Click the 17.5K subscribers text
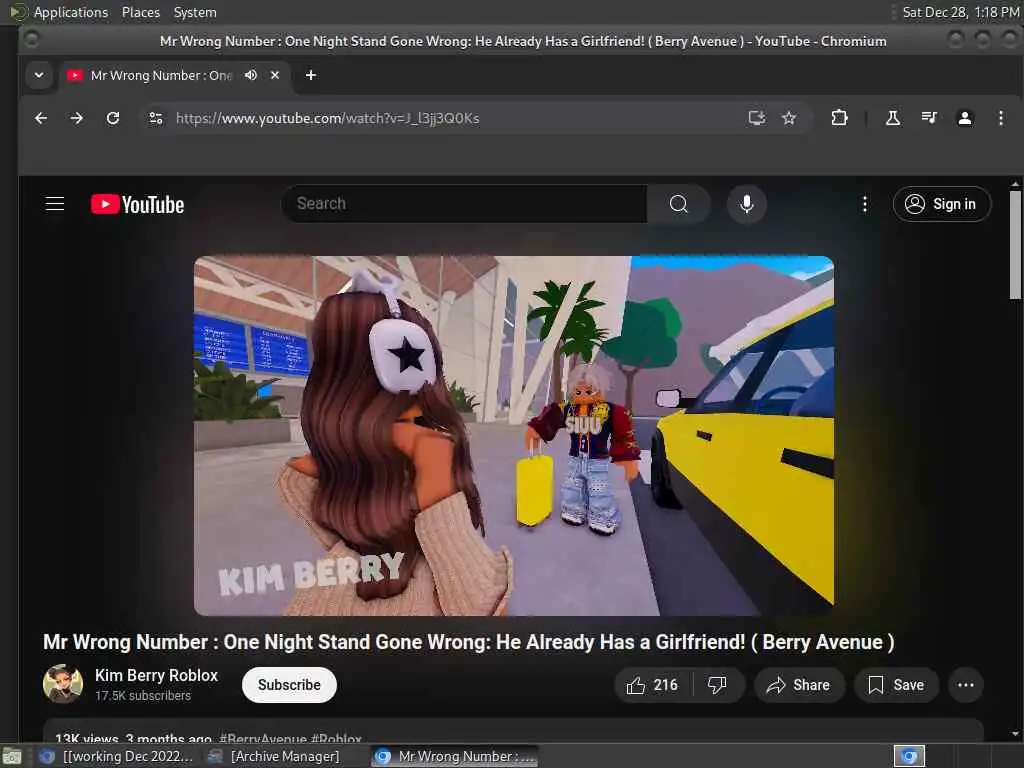 [143, 696]
